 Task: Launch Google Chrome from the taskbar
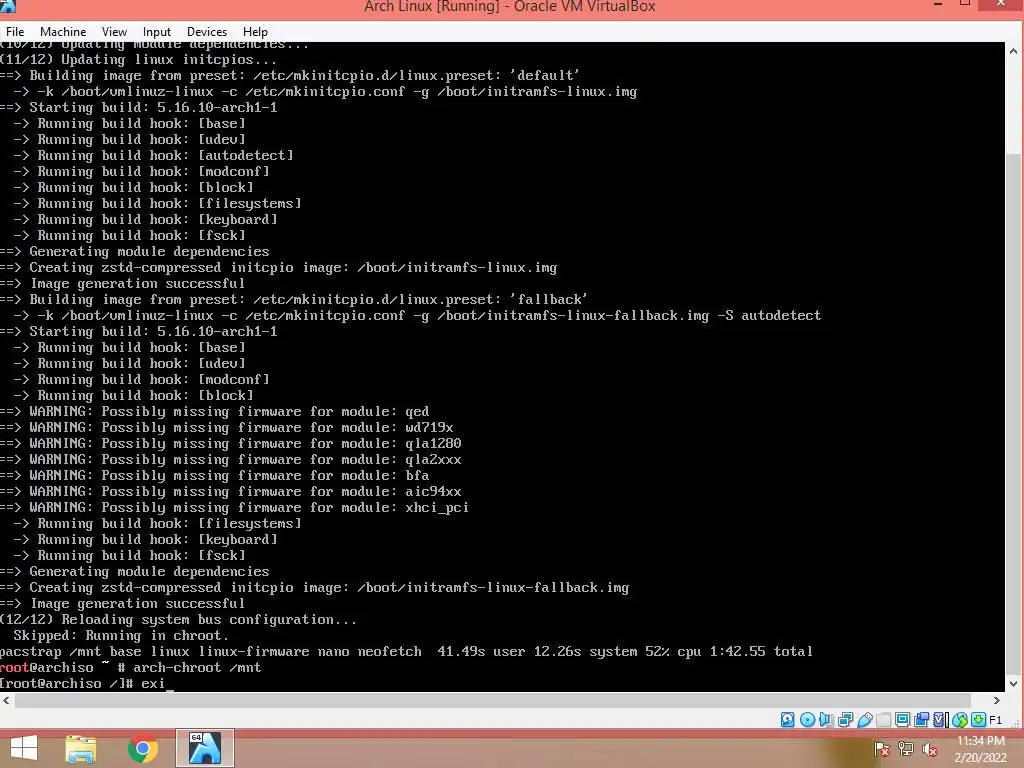pos(142,749)
